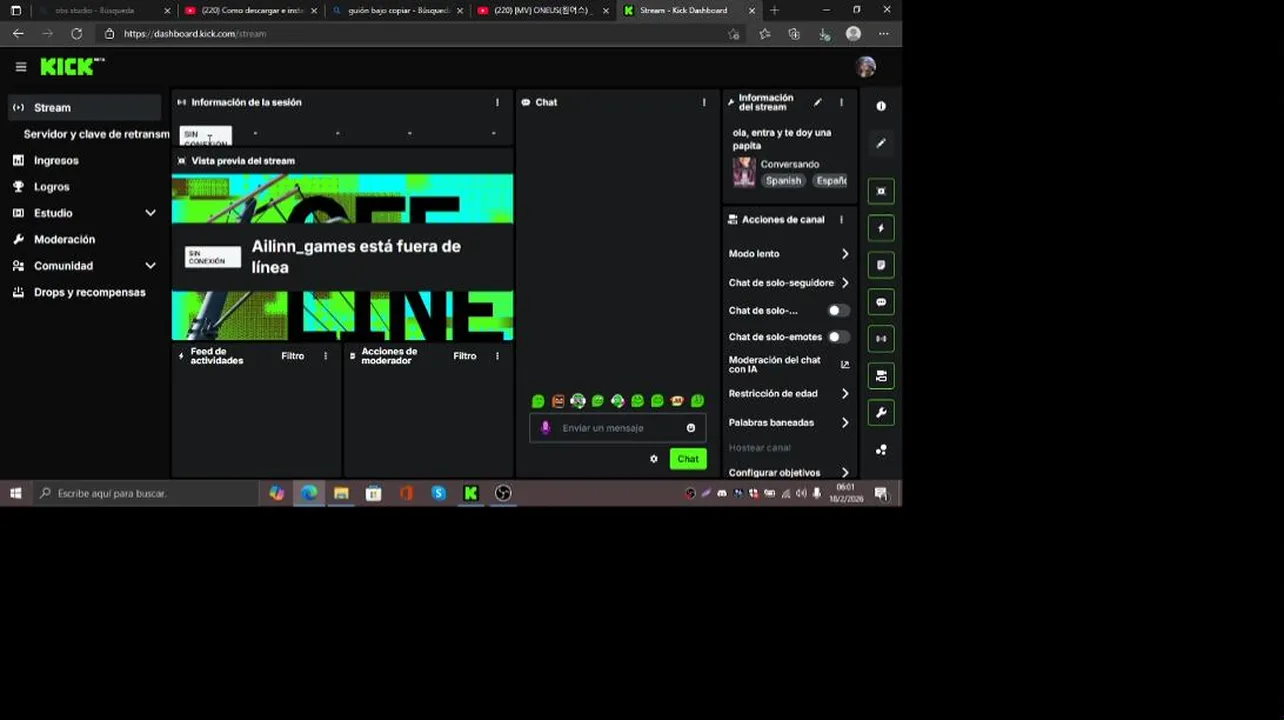Click the browser address bar URL
The image size is (1284, 720).
tap(195, 33)
